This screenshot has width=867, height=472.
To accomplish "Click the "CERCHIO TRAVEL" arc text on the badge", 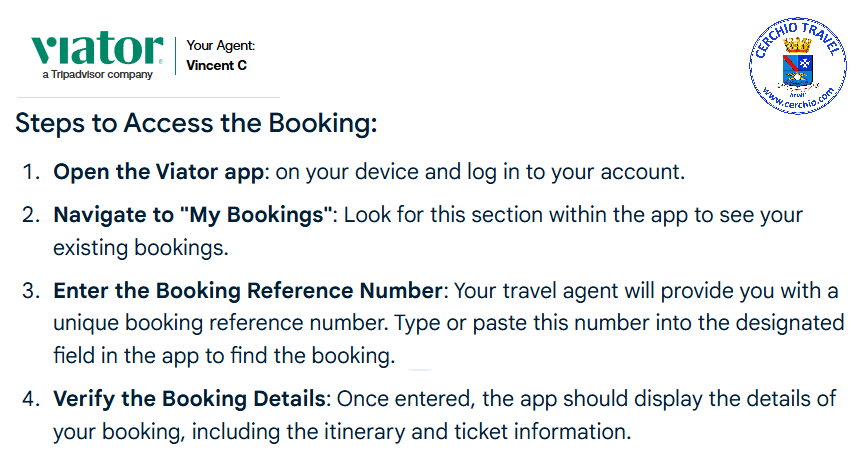I will (796, 40).
